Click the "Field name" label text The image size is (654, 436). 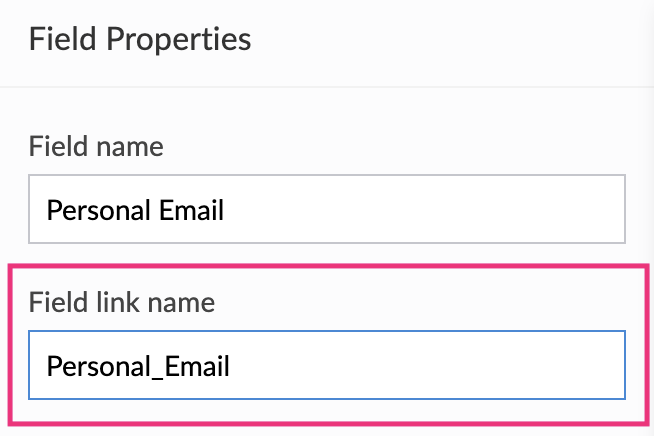click(x=96, y=147)
